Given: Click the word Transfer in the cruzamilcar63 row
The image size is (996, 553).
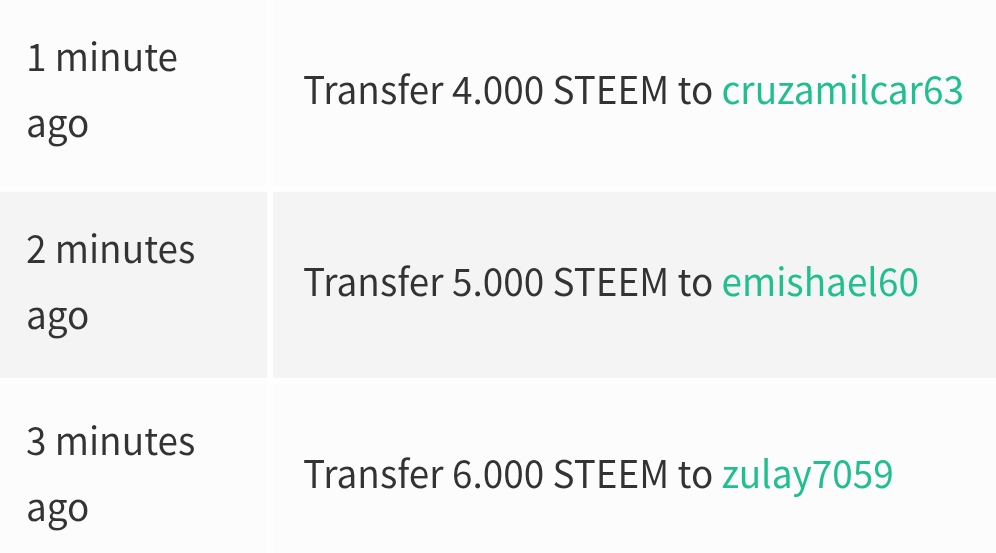Looking at the screenshot, I should tap(374, 90).
